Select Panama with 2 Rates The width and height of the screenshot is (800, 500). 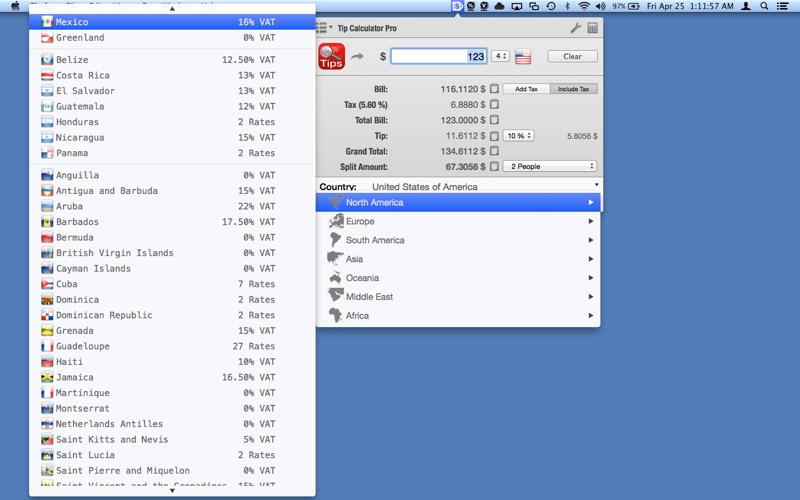[x=172, y=153]
